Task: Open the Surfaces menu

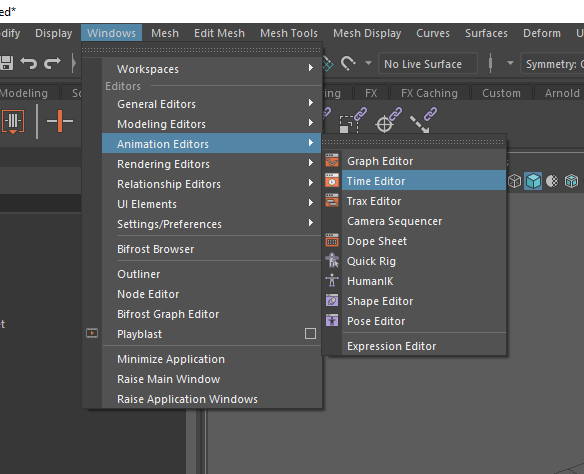Action: point(486,33)
